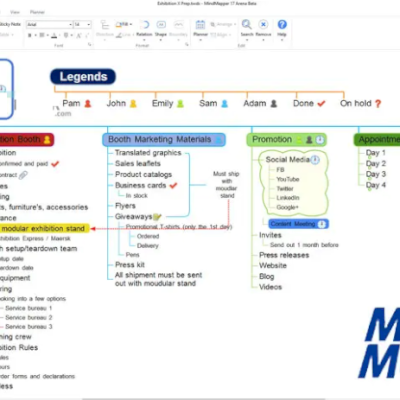Viewport: 400px width, 400px height.
Task: Switch to the Planner ribbon tab
Action: point(37,12)
